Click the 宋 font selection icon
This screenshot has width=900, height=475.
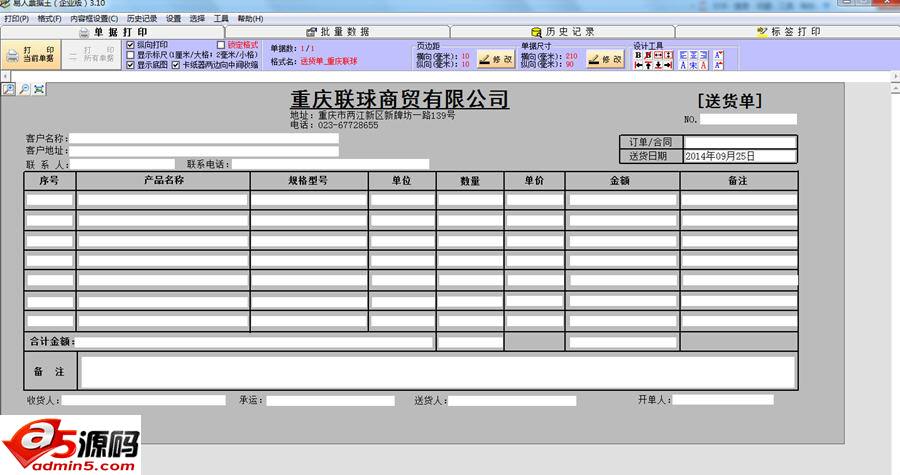coord(694,66)
